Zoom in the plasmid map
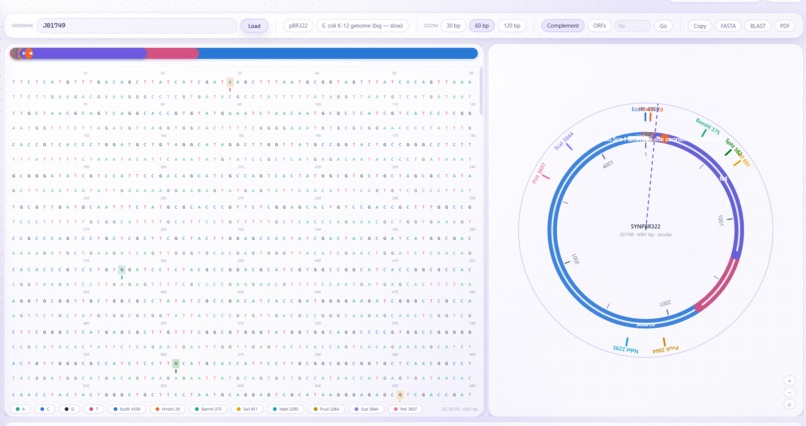 point(790,381)
